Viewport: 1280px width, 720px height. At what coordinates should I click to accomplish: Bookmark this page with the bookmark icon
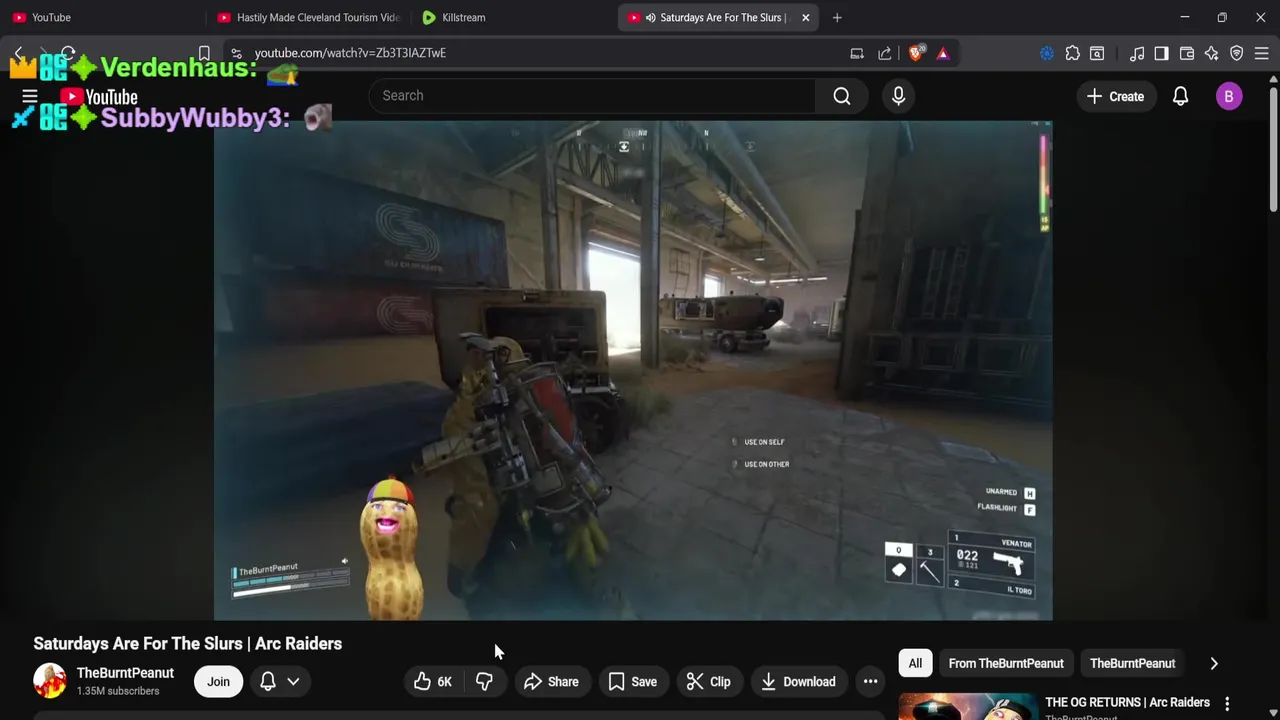tap(204, 53)
